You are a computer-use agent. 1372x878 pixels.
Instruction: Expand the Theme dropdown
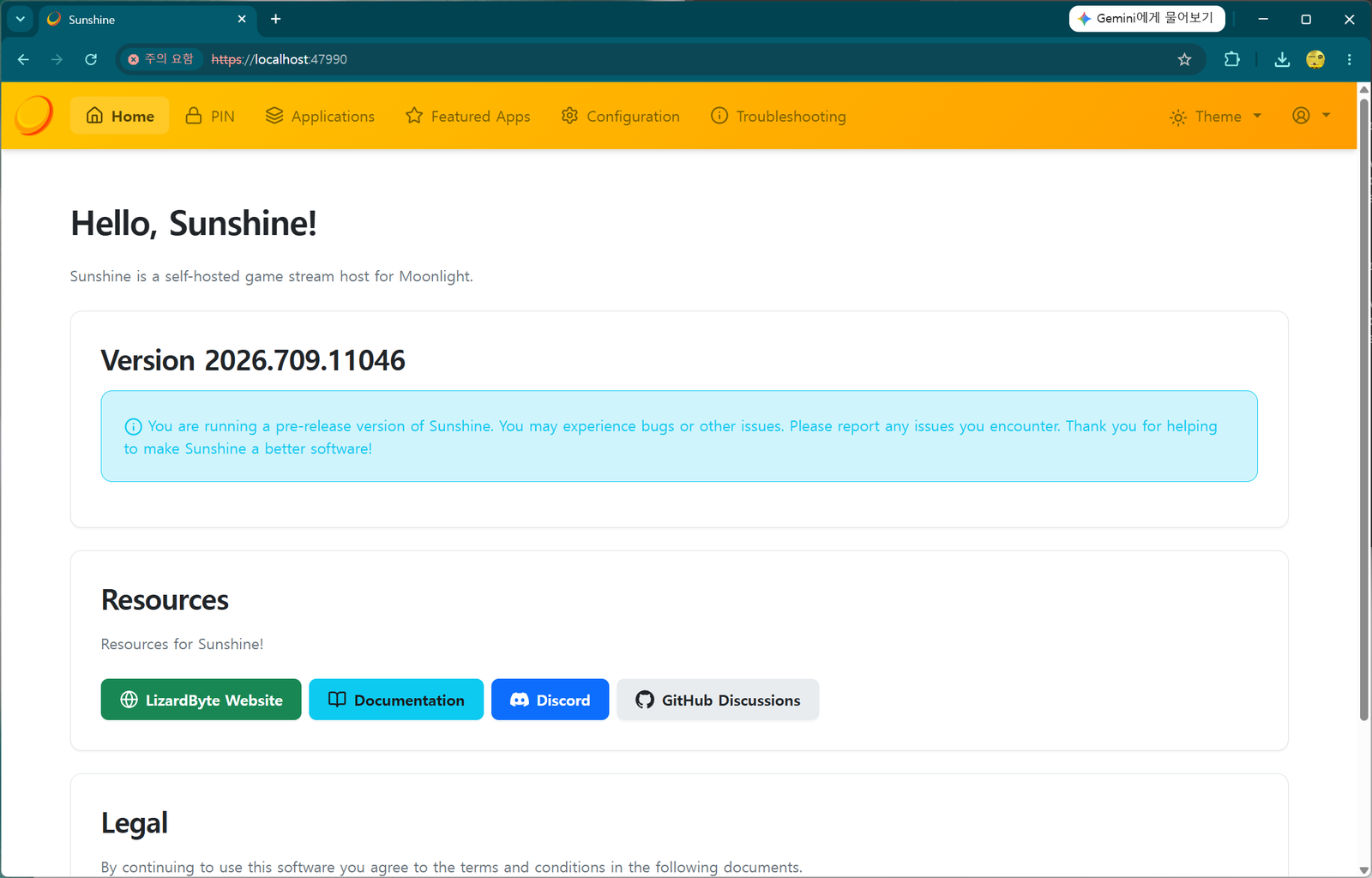[x=1215, y=116]
